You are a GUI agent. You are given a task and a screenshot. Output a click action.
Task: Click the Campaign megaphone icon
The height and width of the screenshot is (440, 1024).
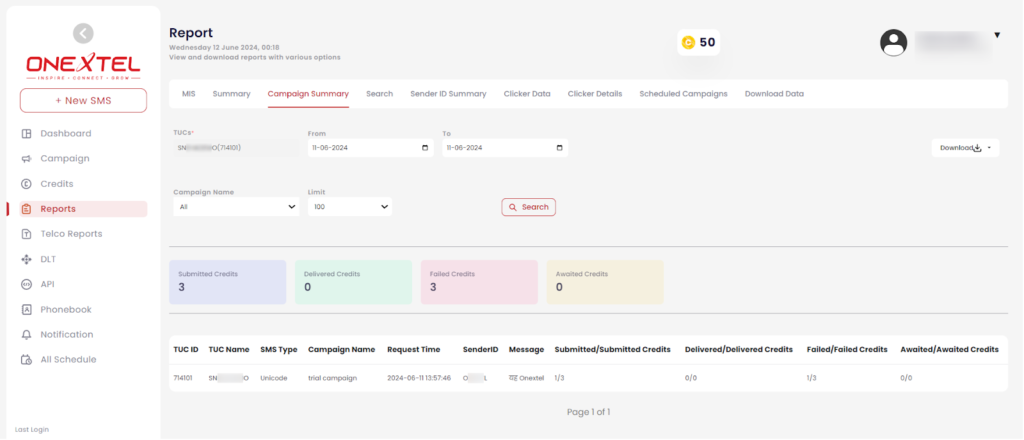[27, 159]
